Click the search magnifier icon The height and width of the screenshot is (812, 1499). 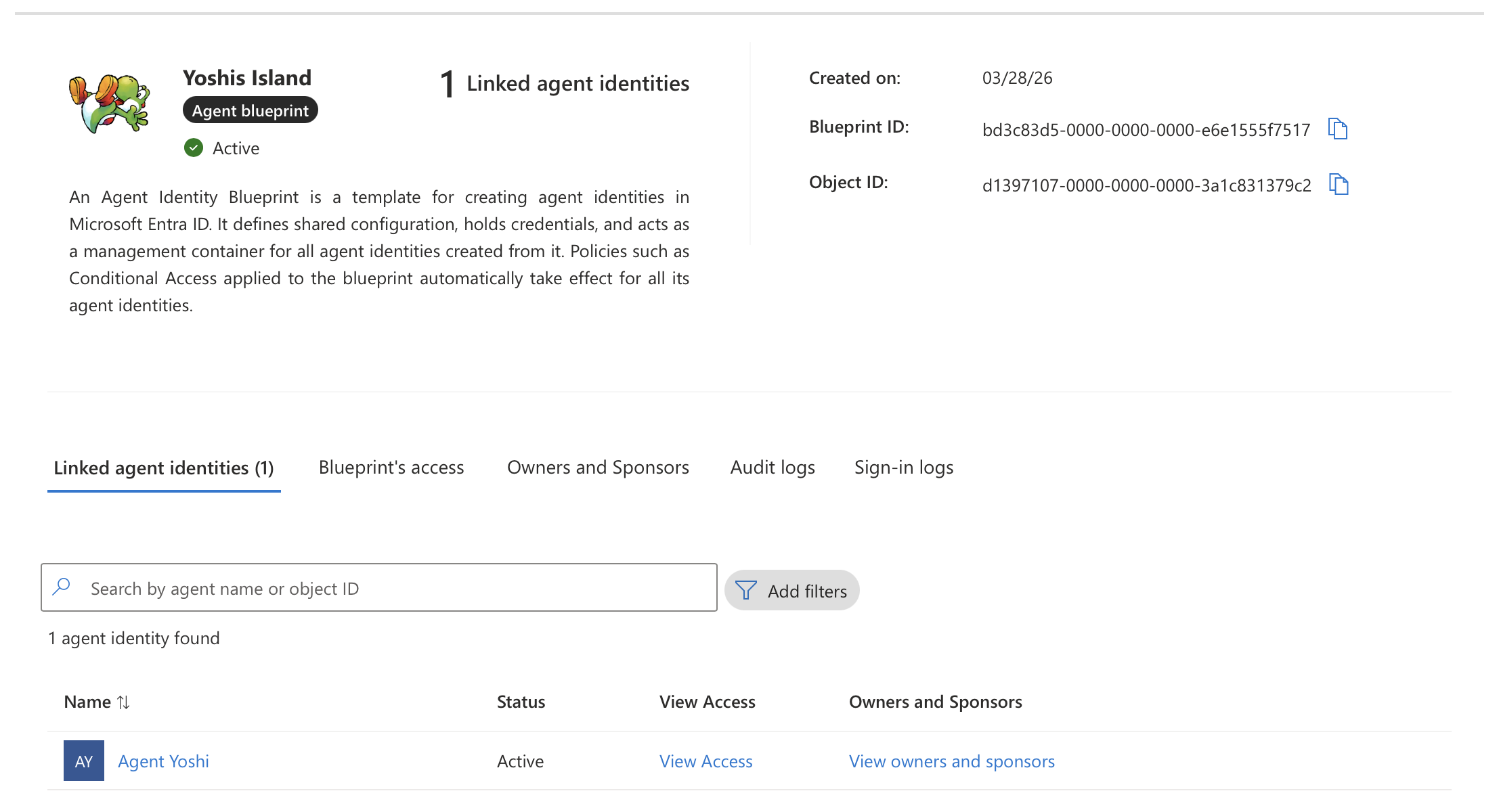click(x=62, y=587)
